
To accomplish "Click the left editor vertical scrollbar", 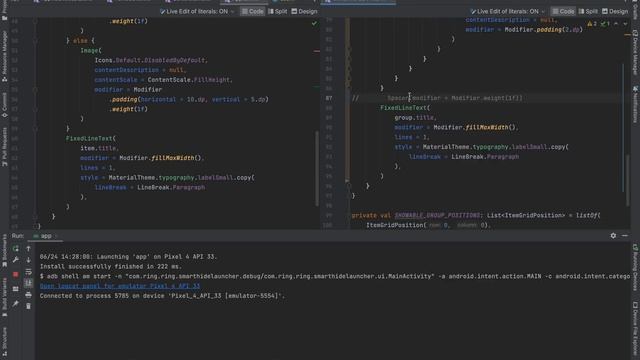I will click(317, 168).
